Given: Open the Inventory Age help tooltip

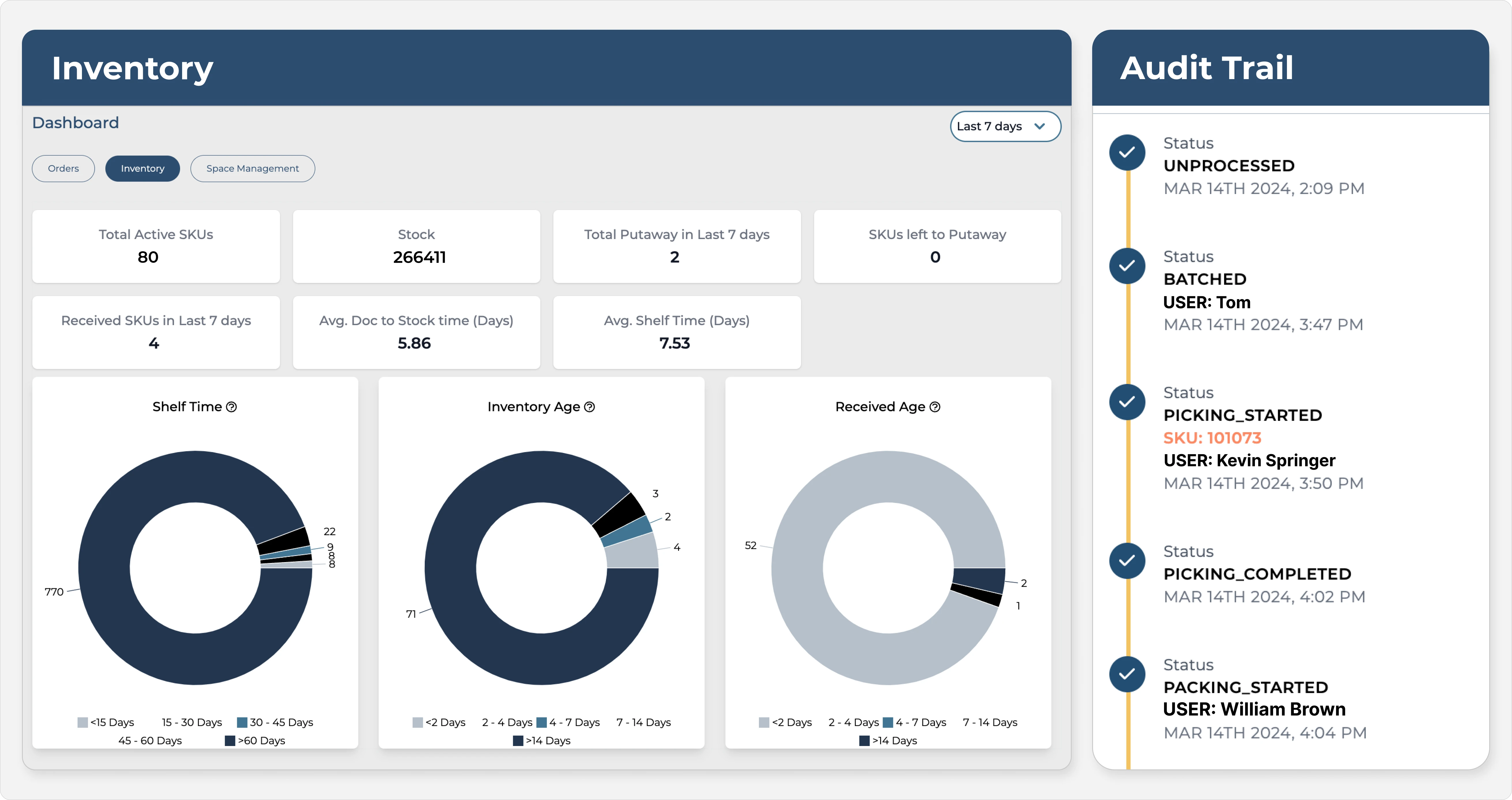Looking at the screenshot, I should click(x=590, y=406).
